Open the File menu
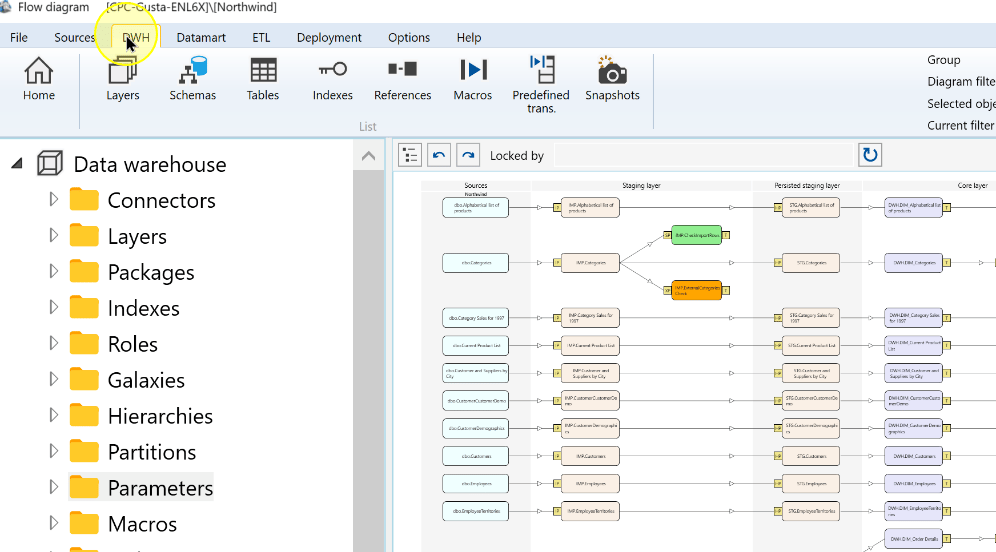996x552 pixels. 19,37
